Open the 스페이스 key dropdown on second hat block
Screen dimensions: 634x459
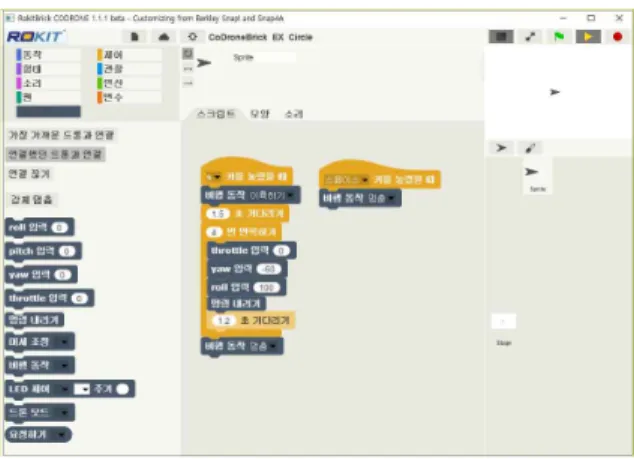click(347, 180)
